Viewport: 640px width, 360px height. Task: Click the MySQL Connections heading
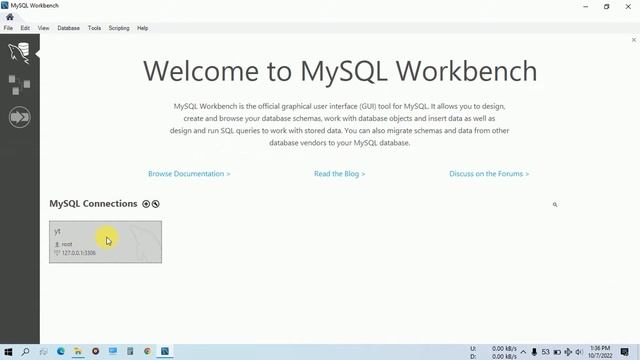(x=93, y=203)
